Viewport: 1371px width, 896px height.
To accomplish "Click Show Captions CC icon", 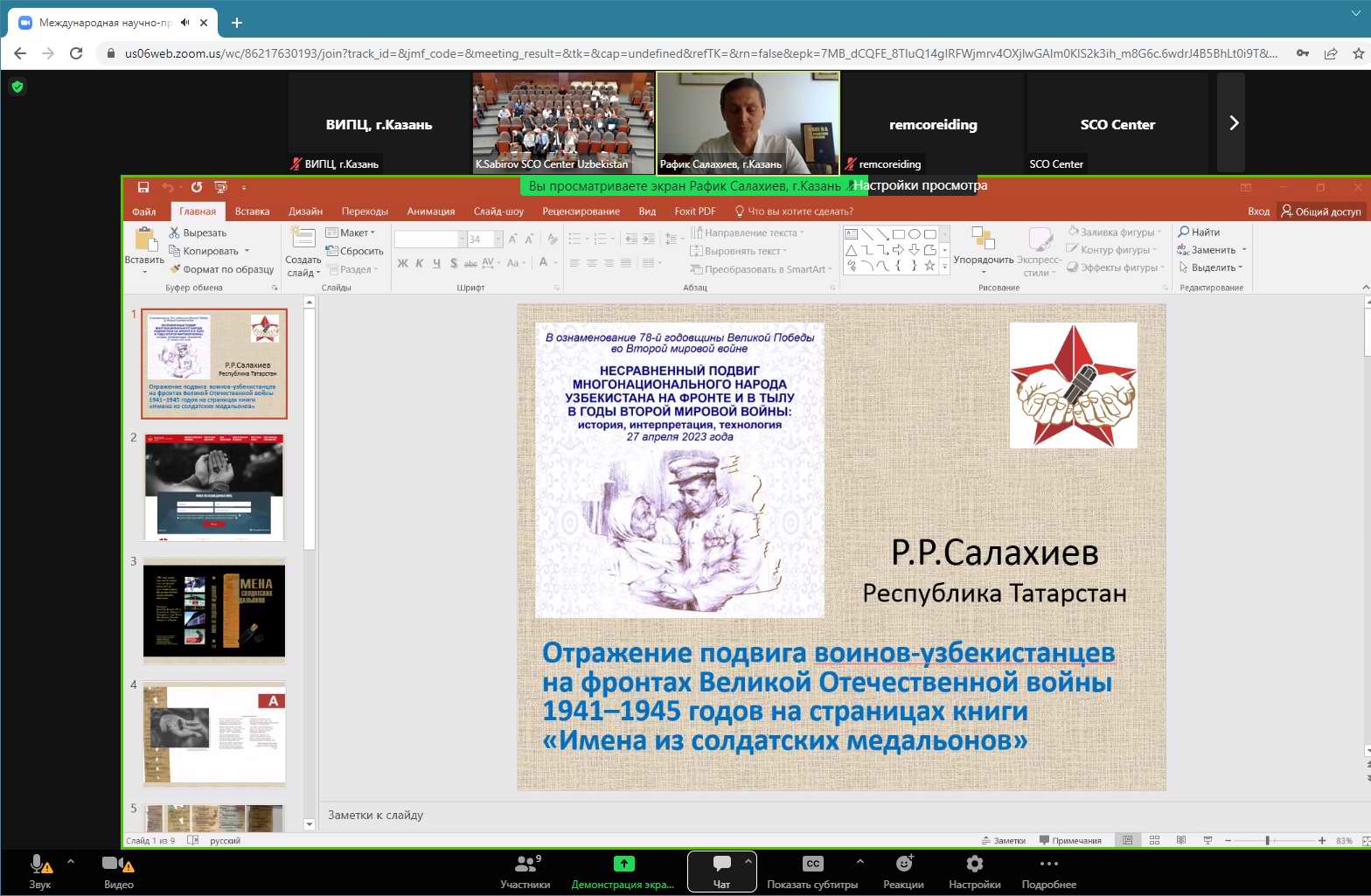I will (x=812, y=864).
